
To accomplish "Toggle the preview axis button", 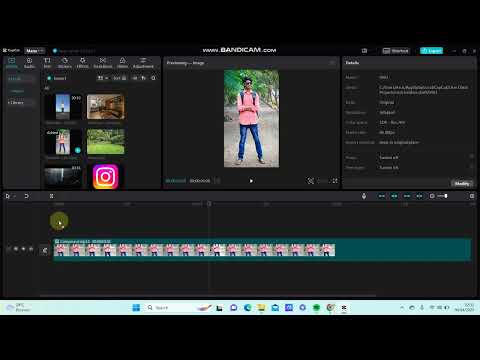I will pos(419,196).
